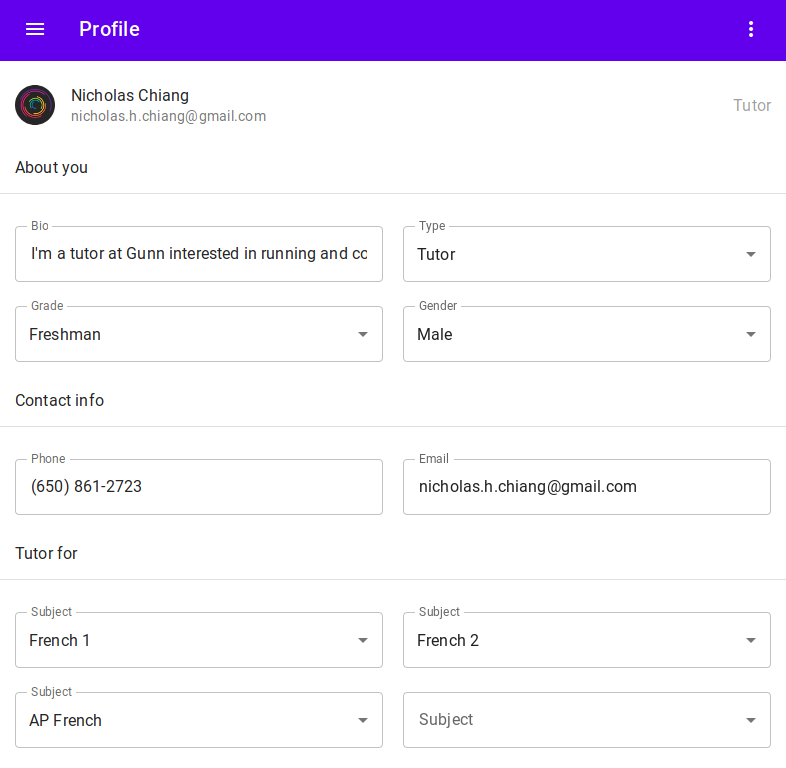Open the Gender dropdown showing Male
The height and width of the screenshot is (768, 786).
(x=587, y=334)
